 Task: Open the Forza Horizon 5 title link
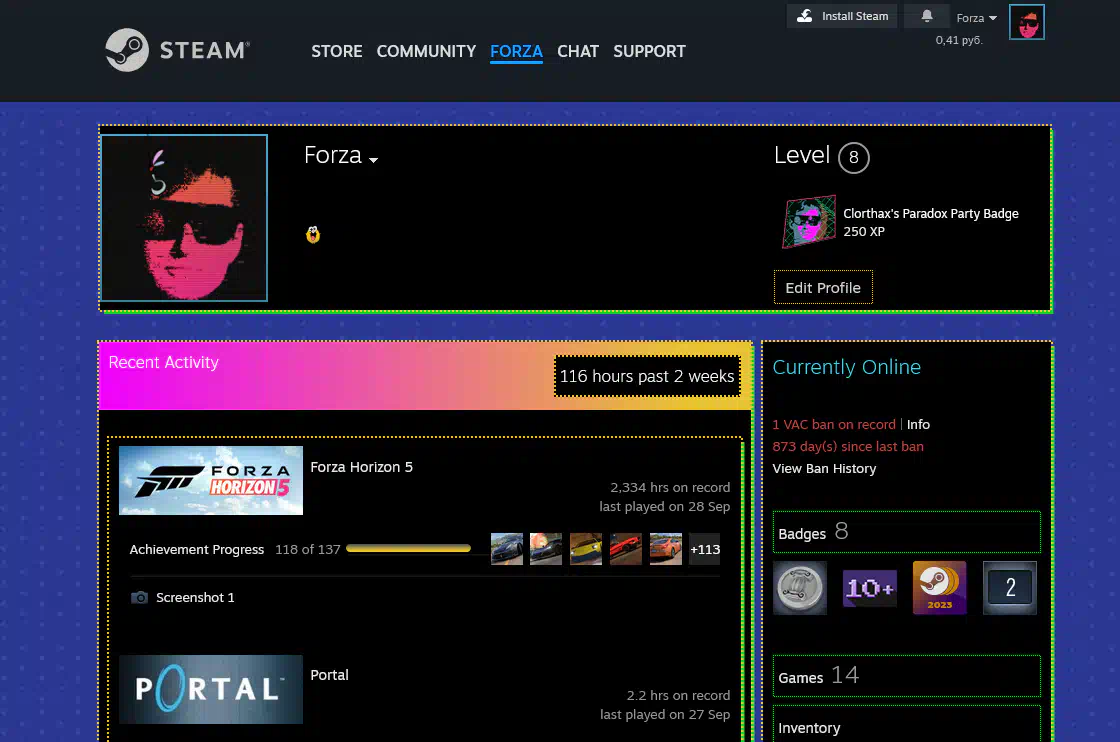tap(361, 467)
